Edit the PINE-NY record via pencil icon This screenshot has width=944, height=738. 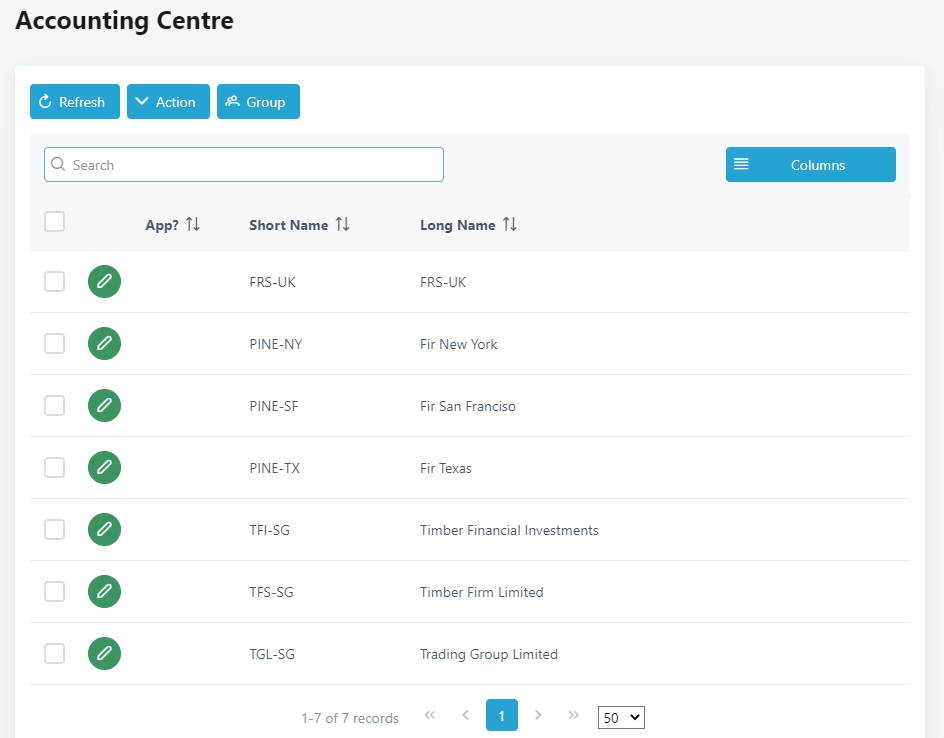point(104,344)
